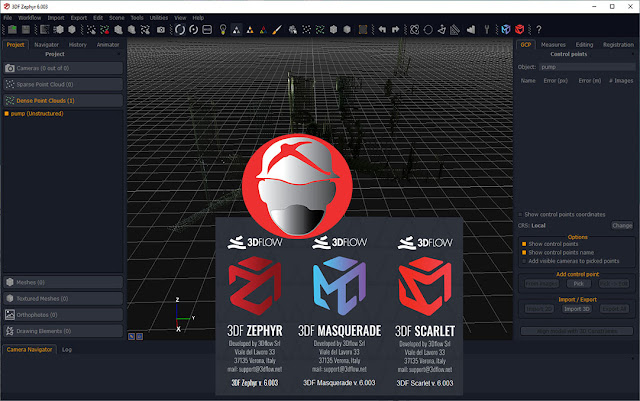Open the Tools menu
This screenshot has width=640, height=401.
(x=137, y=18)
